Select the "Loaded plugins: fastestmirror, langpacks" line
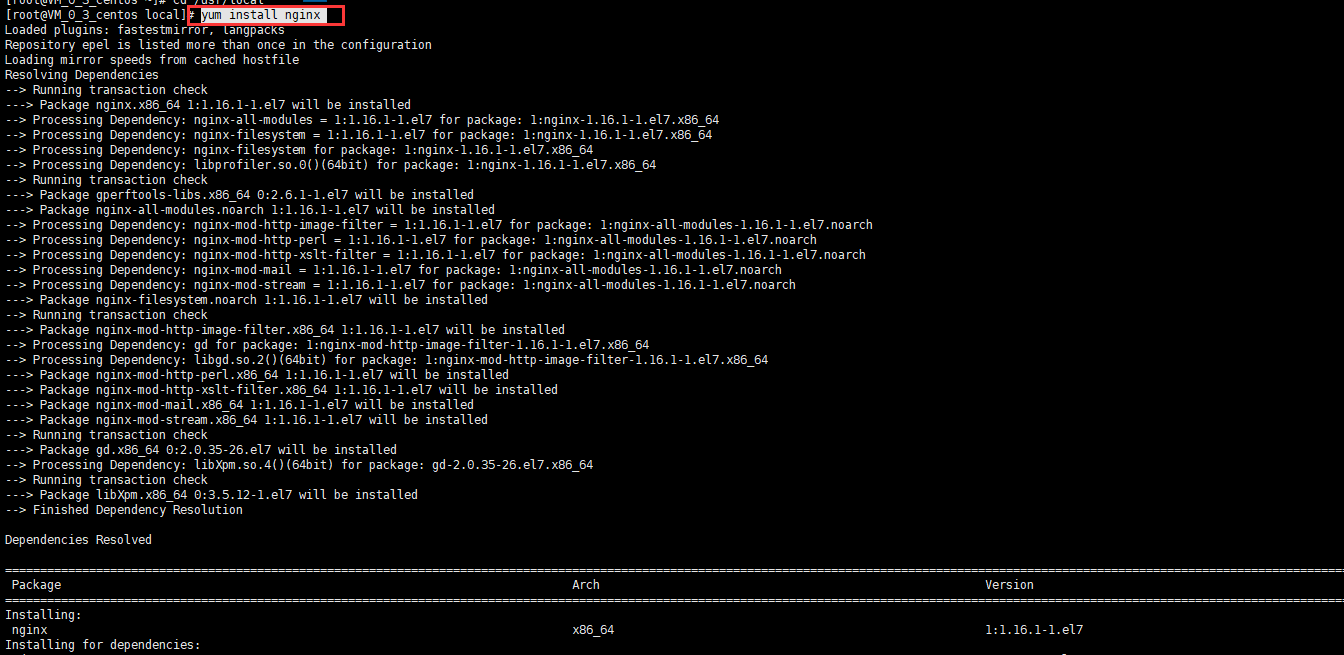 [x=144, y=30]
